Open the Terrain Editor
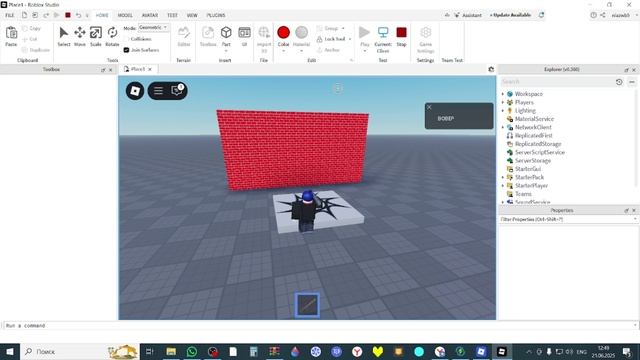Image resolution: width=640 pixels, height=360 pixels. tap(184, 33)
